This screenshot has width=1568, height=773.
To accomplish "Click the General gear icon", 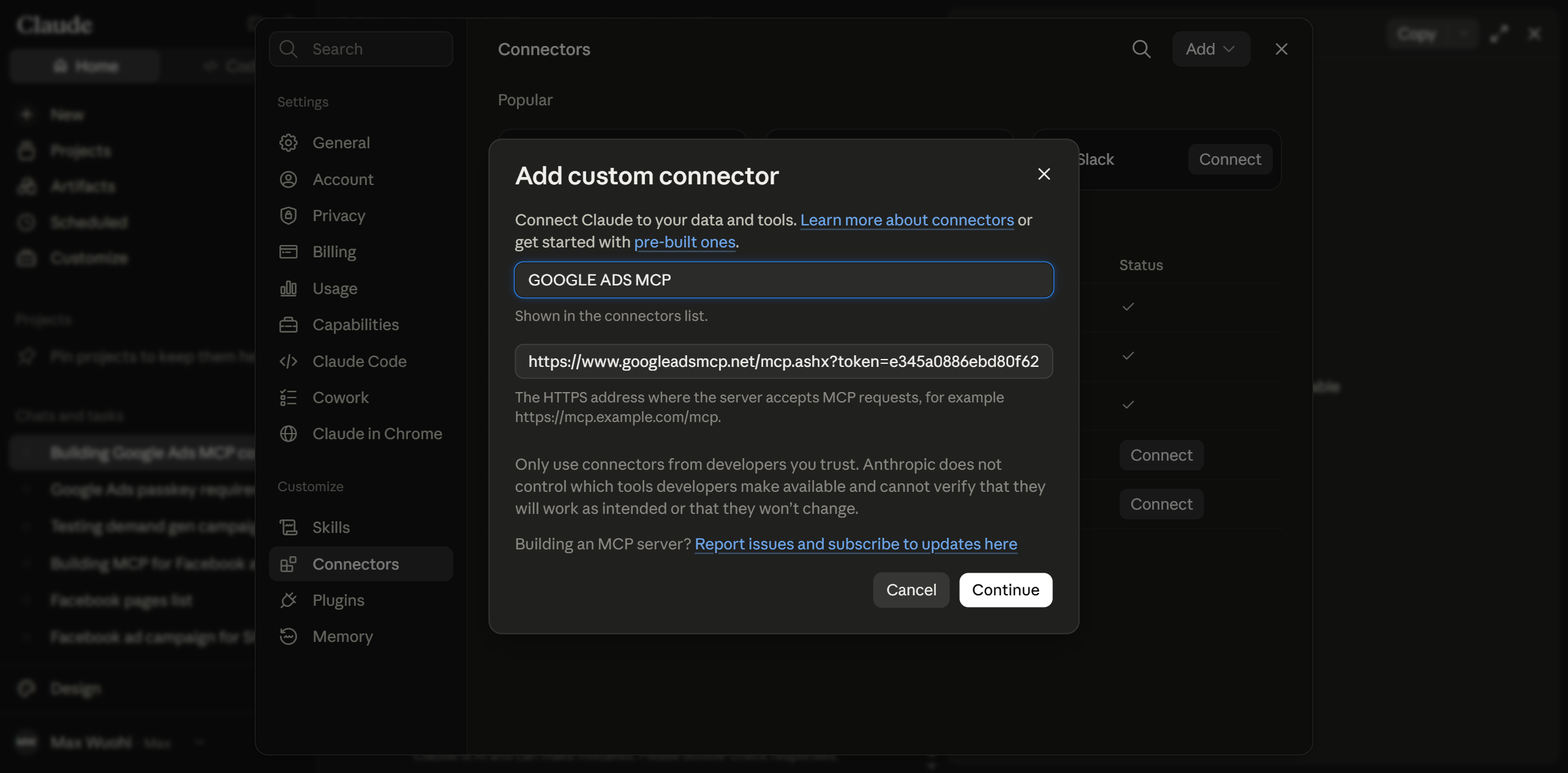I will (x=288, y=143).
